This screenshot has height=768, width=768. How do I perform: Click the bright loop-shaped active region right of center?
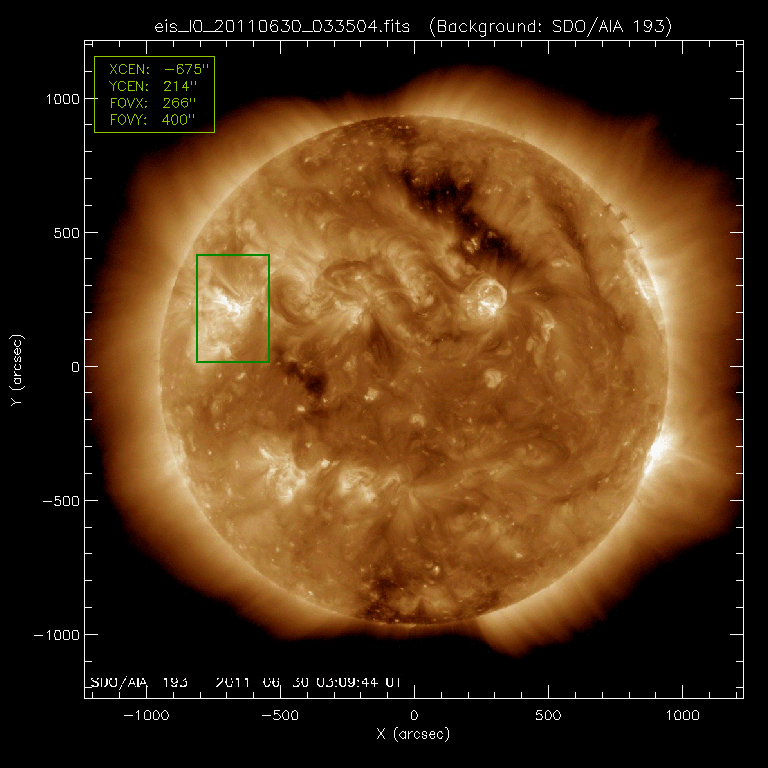[x=490, y=297]
